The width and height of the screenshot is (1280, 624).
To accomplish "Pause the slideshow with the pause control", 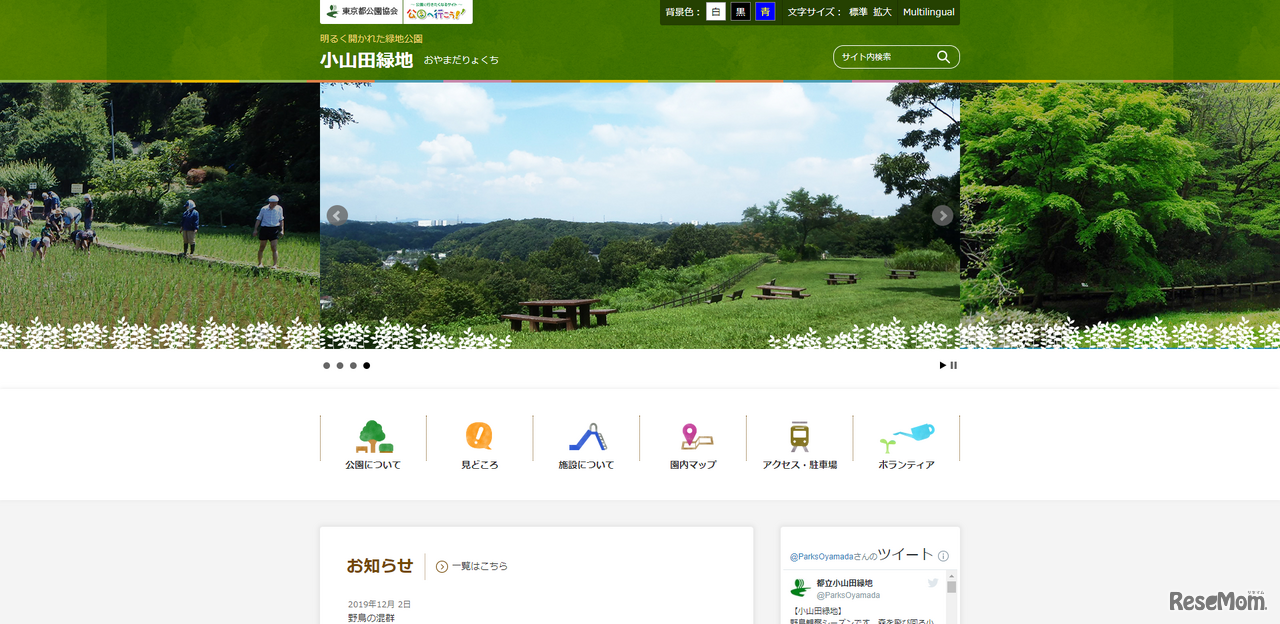I will pos(953,365).
